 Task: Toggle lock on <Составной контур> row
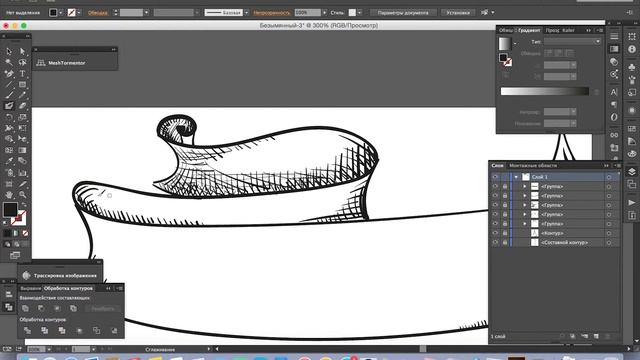click(505, 242)
